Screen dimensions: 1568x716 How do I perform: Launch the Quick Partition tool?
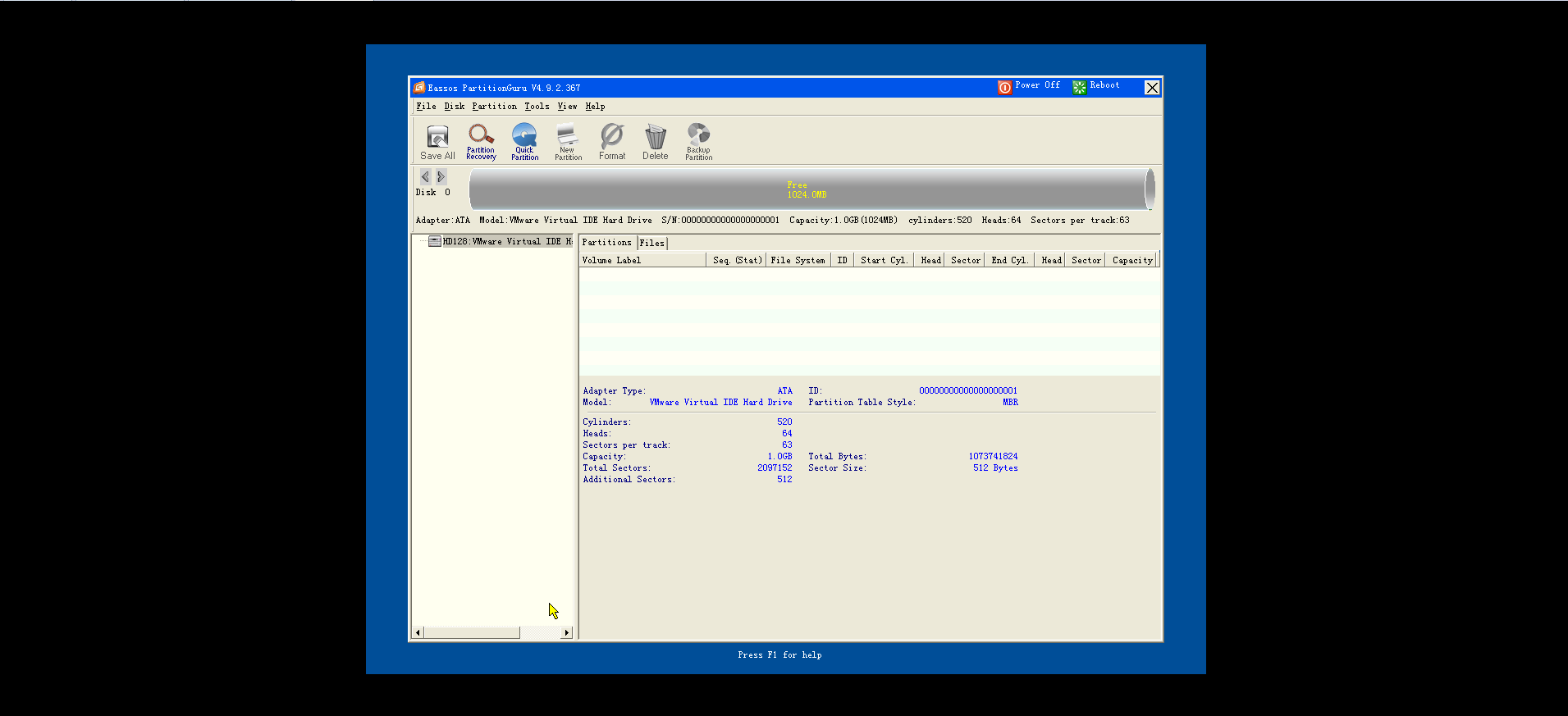[x=524, y=142]
